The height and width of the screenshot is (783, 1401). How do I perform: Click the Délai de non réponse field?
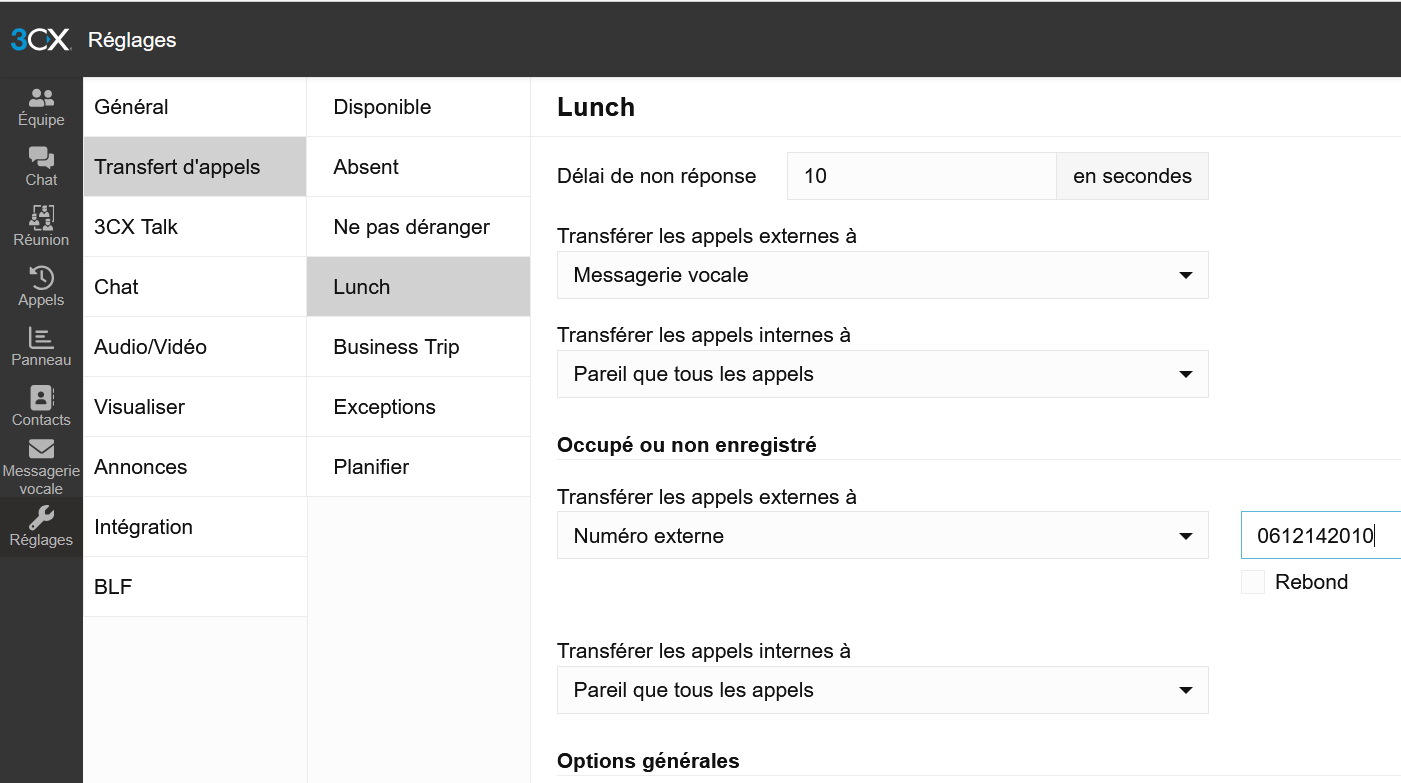point(920,176)
